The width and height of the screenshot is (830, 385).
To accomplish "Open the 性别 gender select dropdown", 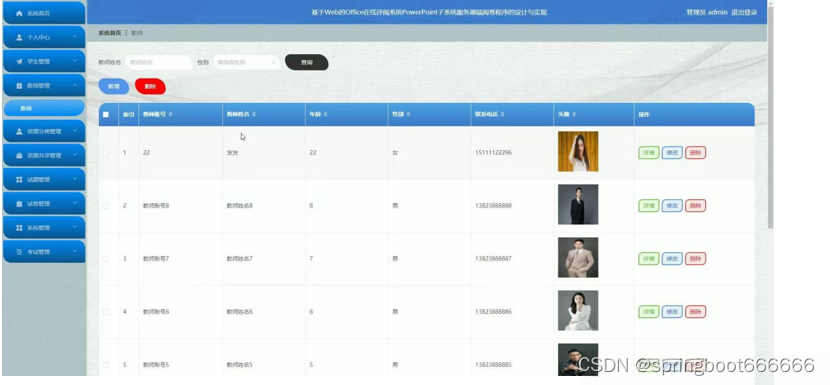I will point(247,62).
